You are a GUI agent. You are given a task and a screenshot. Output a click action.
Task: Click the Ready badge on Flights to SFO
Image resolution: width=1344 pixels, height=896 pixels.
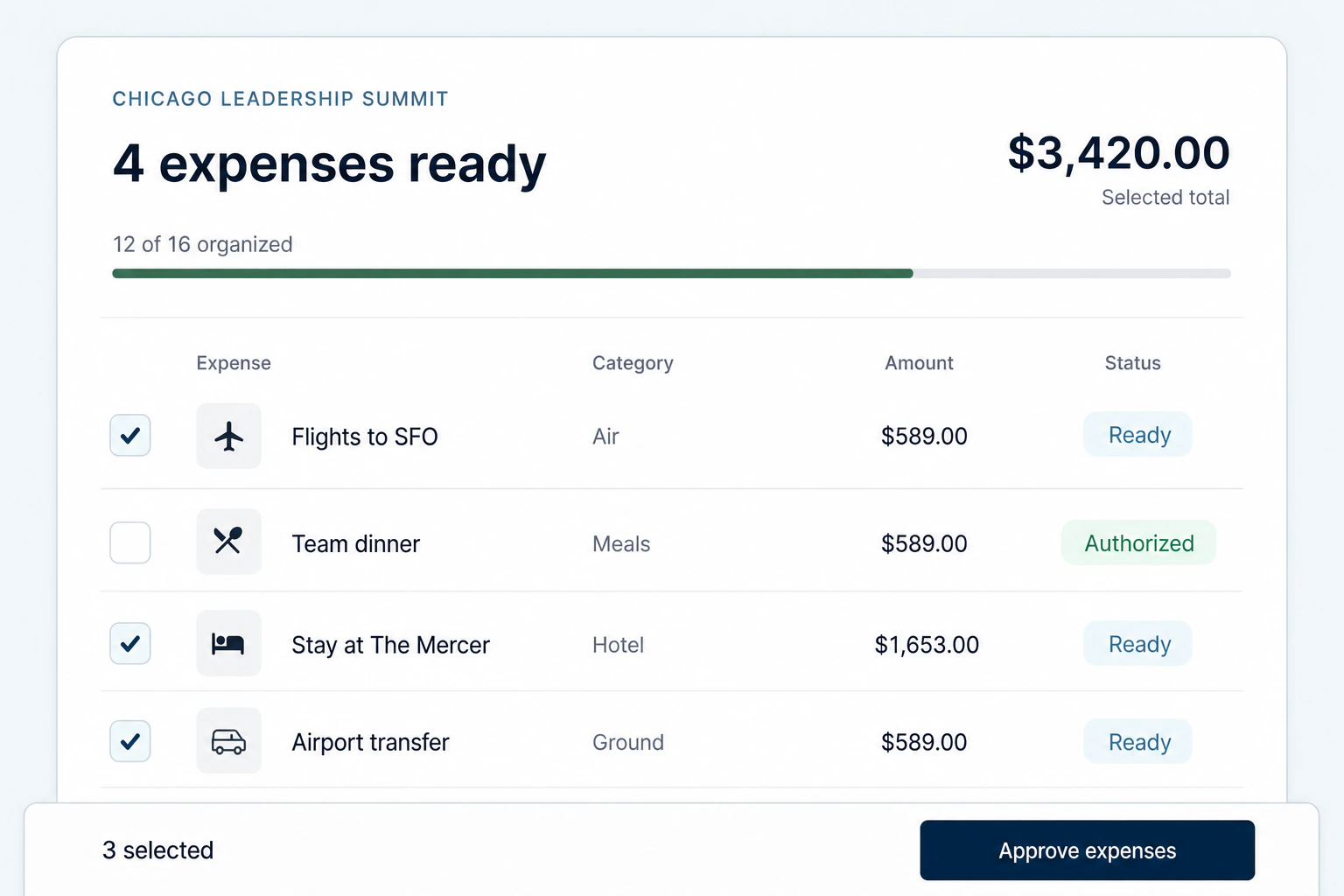point(1138,435)
